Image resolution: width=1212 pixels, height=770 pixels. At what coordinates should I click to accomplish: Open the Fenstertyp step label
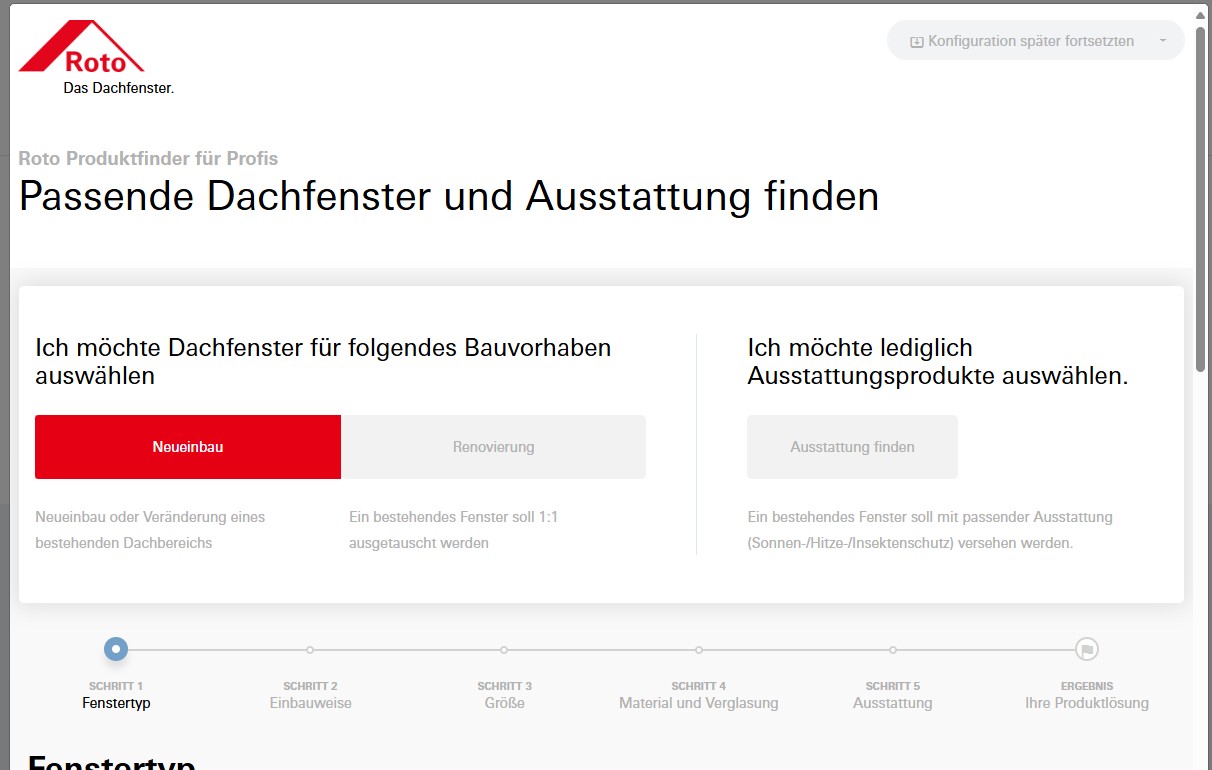point(116,703)
